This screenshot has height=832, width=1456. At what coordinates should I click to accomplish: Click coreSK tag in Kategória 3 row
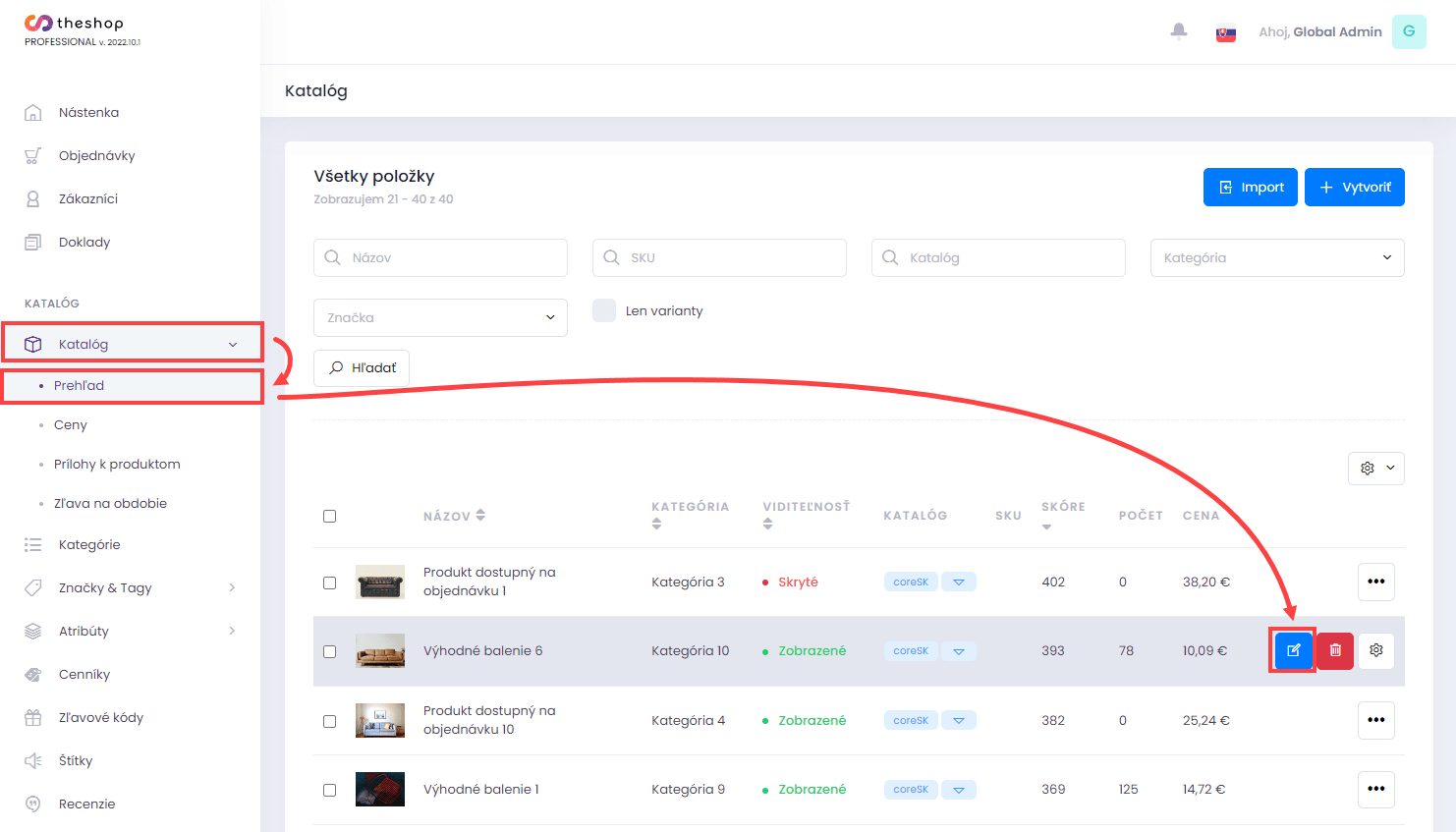[911, 582]
